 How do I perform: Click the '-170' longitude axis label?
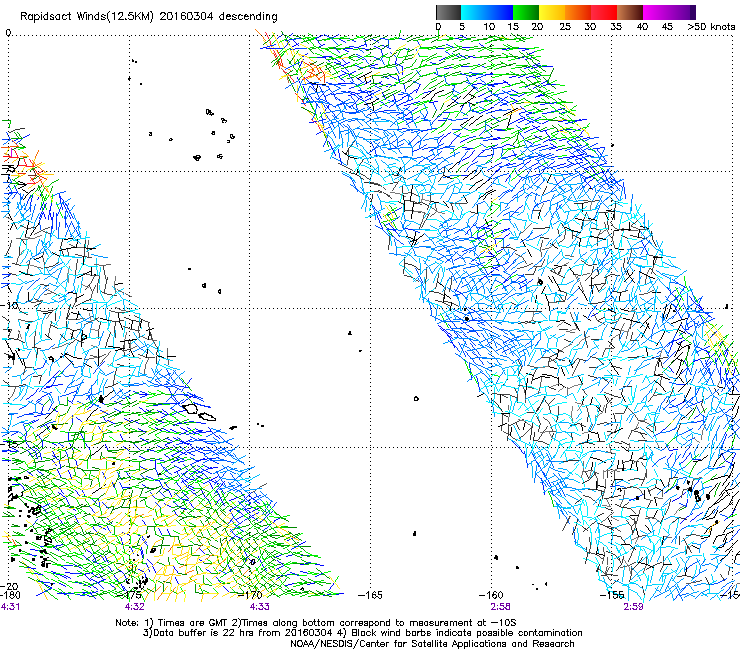pos(251,595)
